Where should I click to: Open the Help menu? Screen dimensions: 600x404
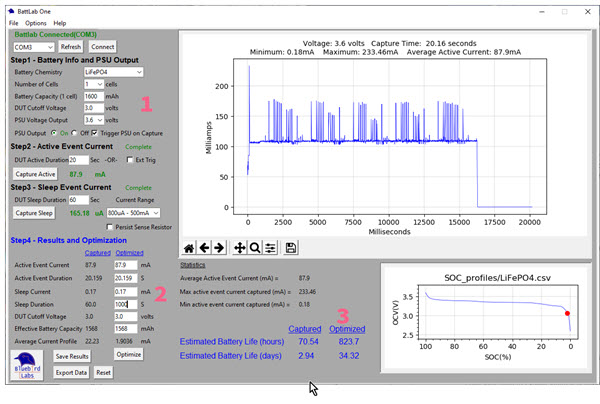click(59, 23)
